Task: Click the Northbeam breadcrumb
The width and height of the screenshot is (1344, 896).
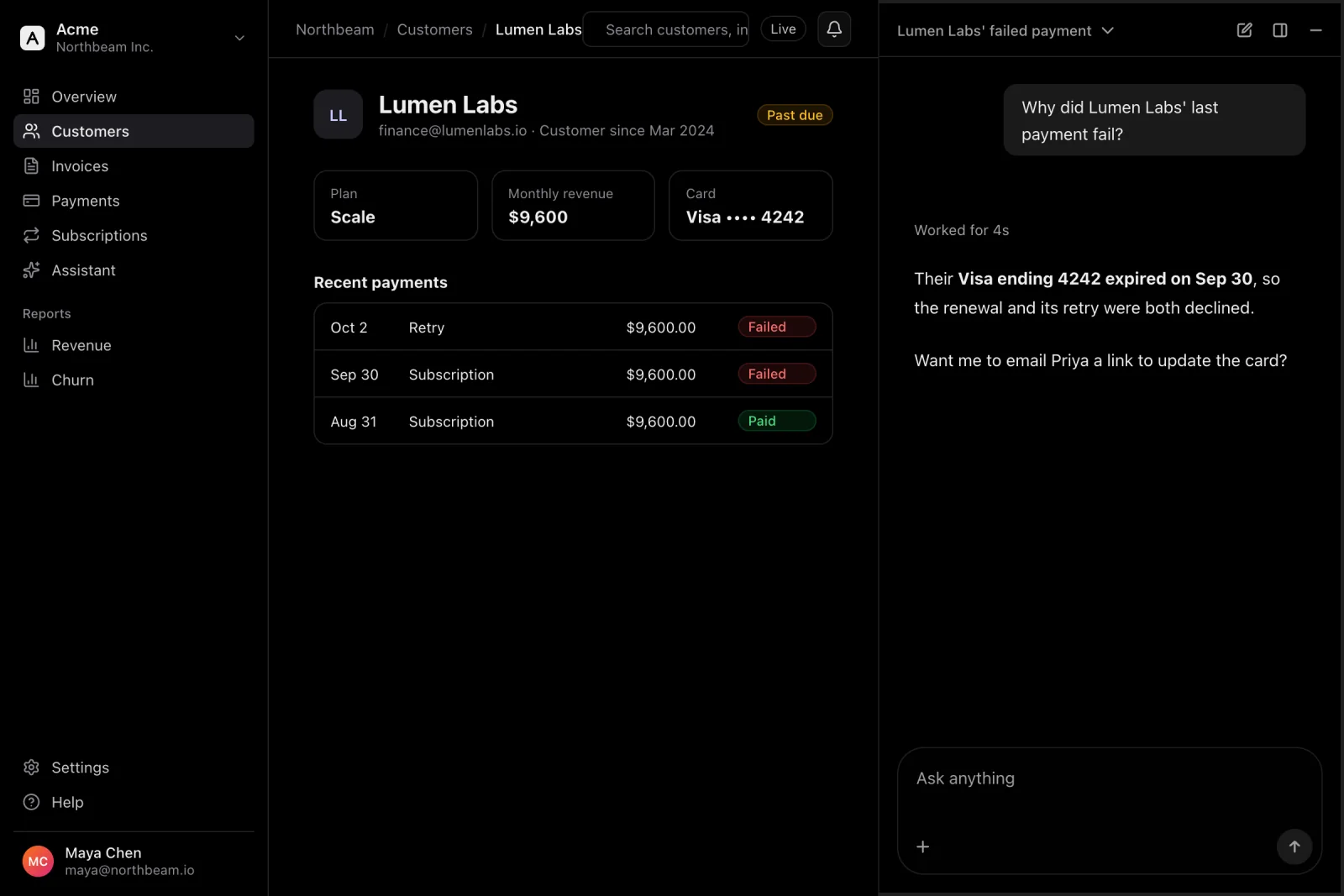Action: pyautogui.click(x=335, y=29)
